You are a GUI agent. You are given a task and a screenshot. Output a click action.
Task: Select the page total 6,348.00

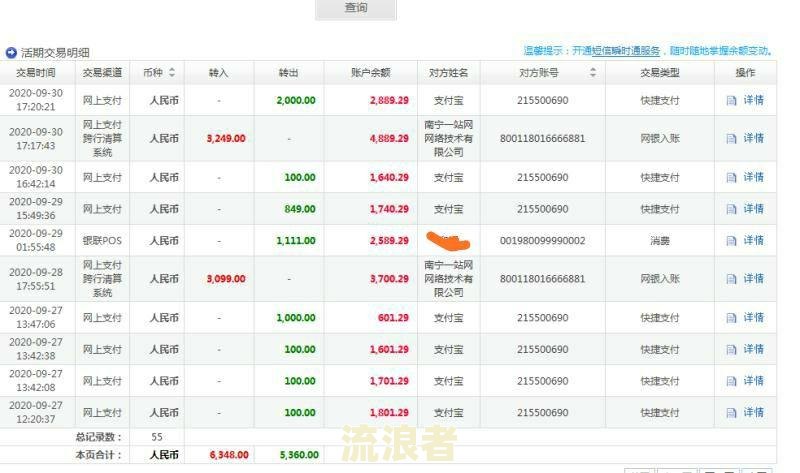(229, 455)
